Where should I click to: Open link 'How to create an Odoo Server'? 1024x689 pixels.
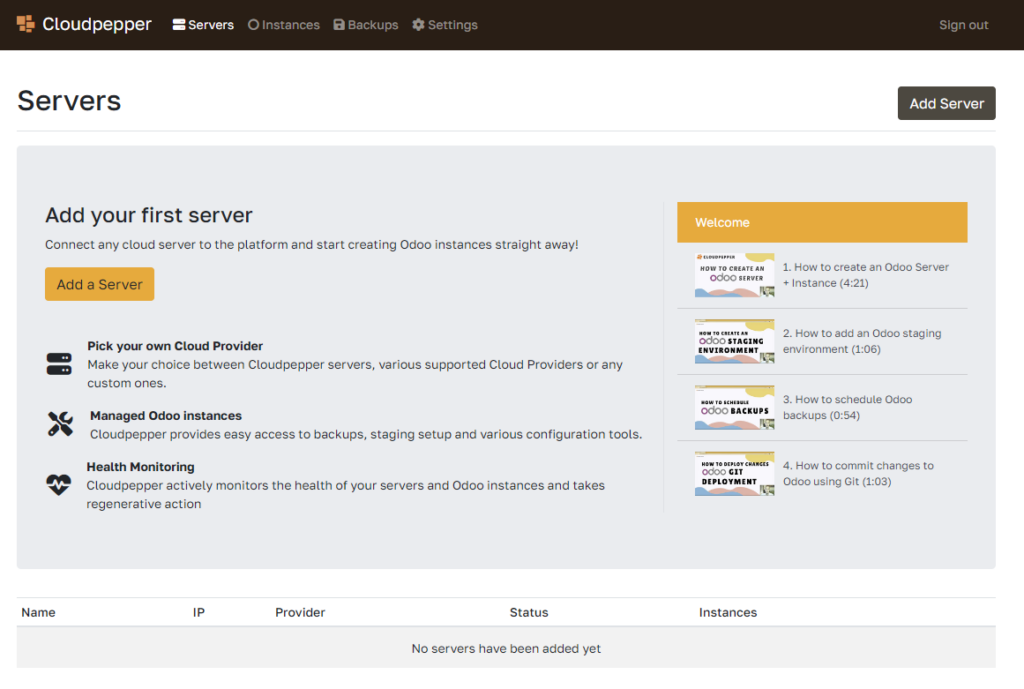pos(866,275)
